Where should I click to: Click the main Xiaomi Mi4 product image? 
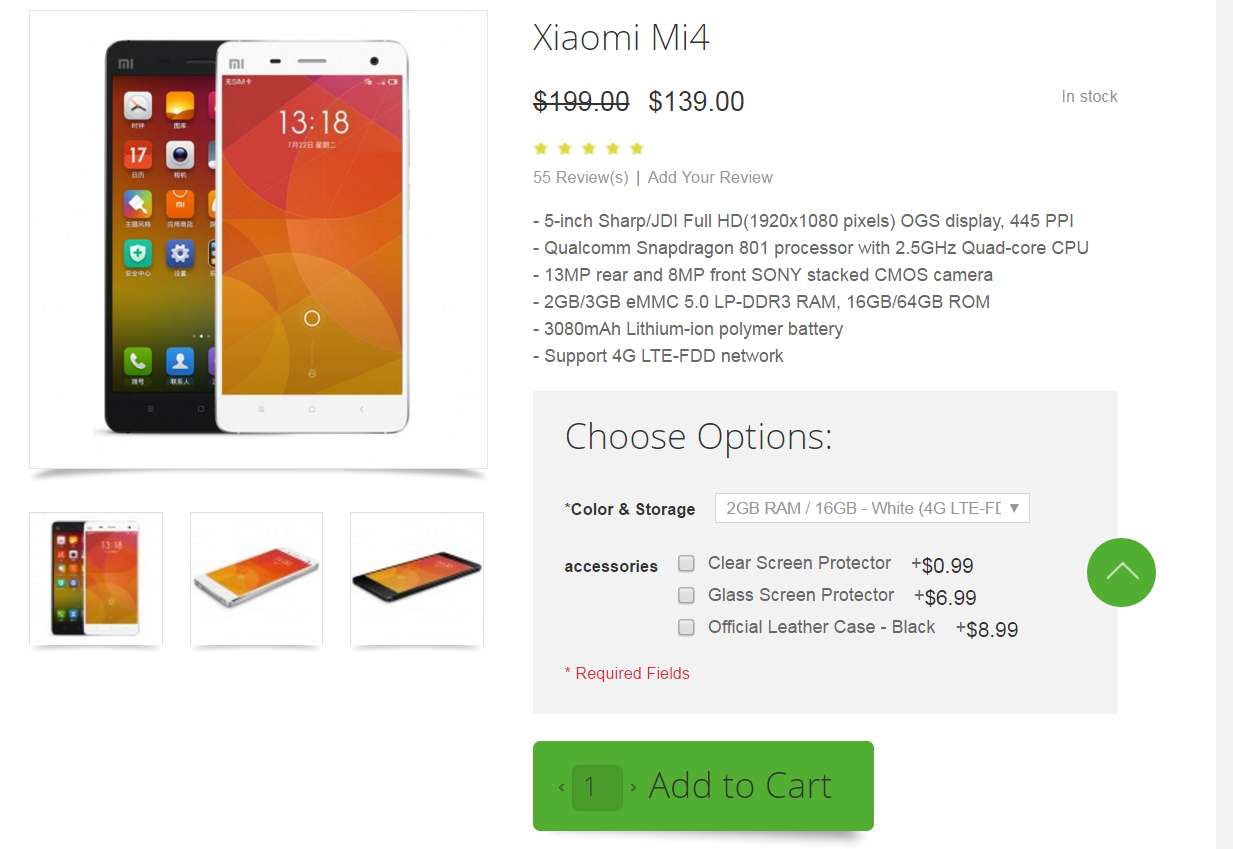click(258, 239)
